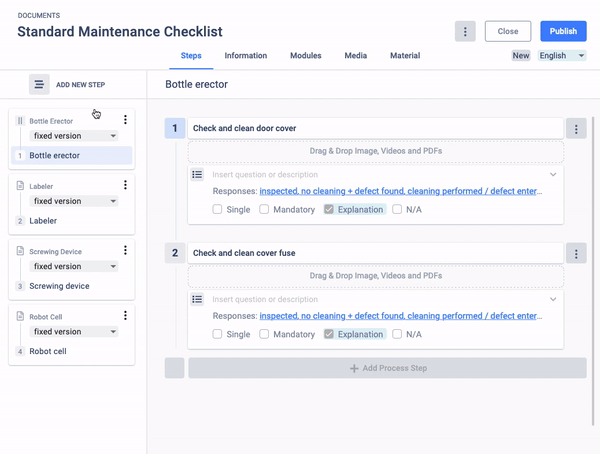Viewport: 600px width, 454px height.
Task: Uncheck Explanation in step 2
Action: 329,334
